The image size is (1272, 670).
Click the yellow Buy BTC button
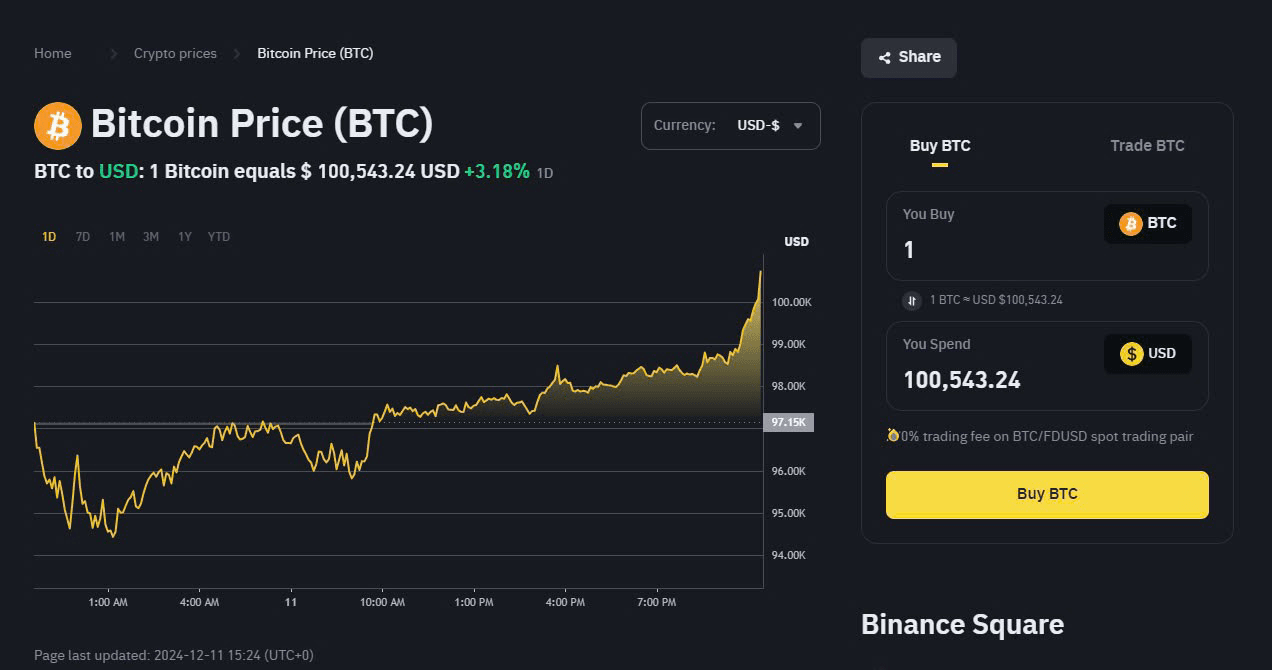click(1047, 494)
